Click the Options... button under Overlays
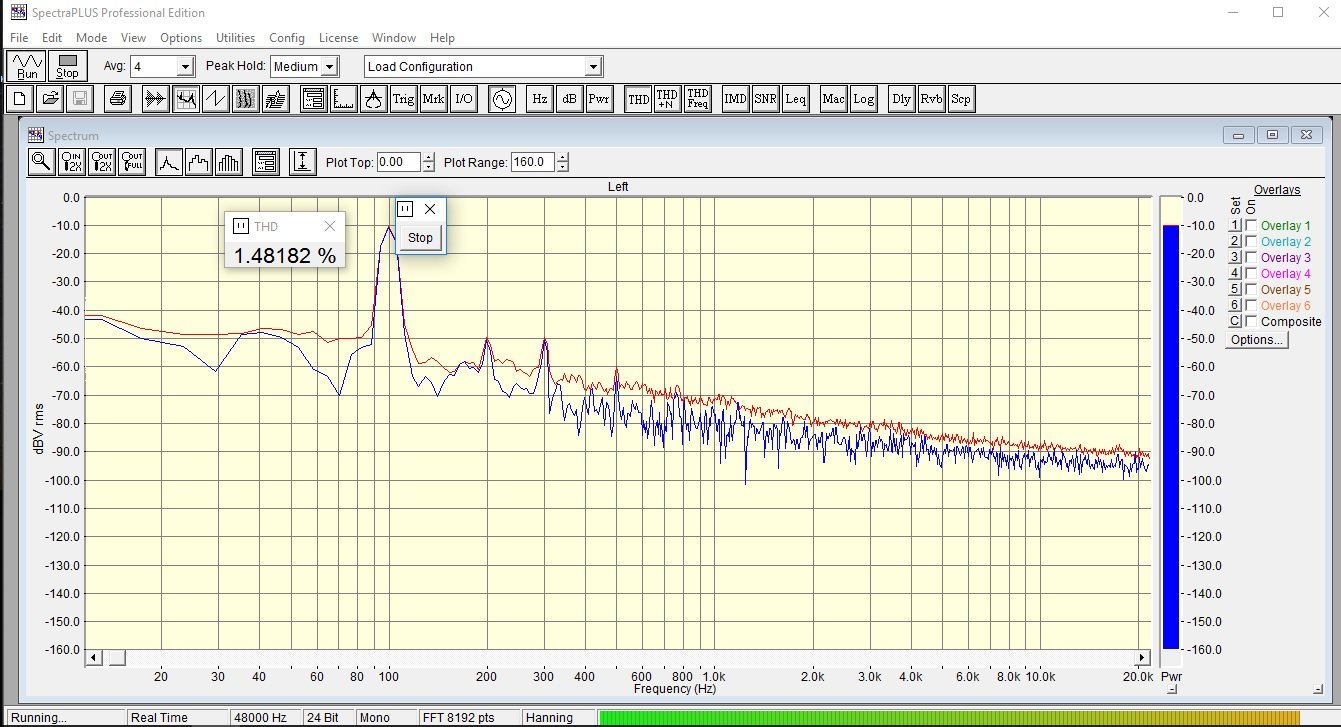The height and width of the screenshot is (727, 1341). pos(1257,340)
